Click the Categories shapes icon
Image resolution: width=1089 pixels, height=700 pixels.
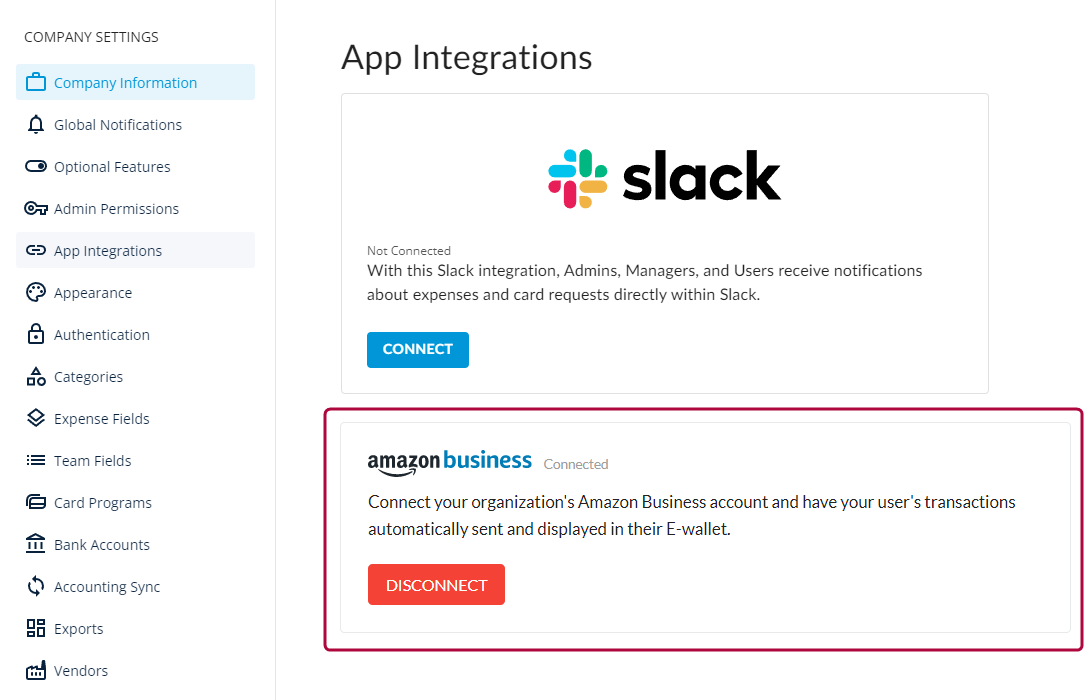pyautogui.click(x=36, y=377)
